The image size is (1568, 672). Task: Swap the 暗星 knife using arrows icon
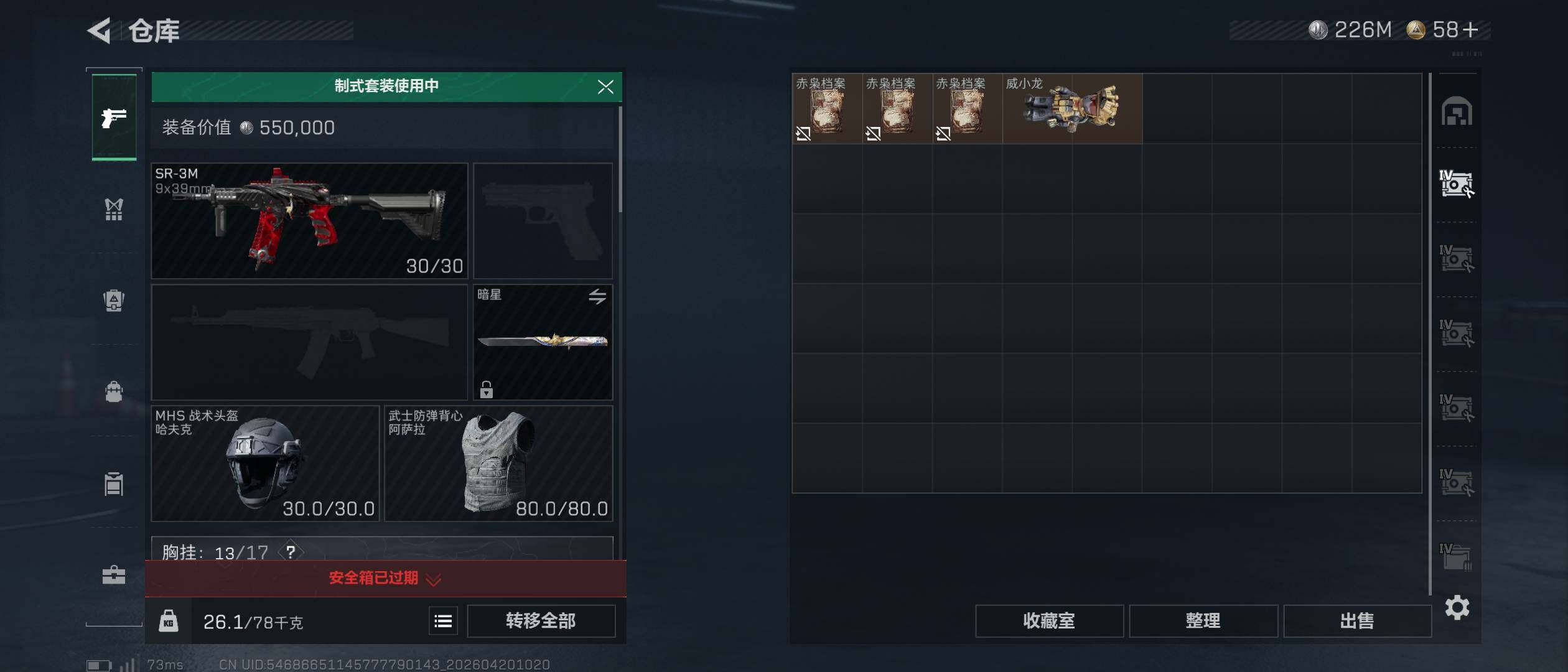[x=597, y=297]
